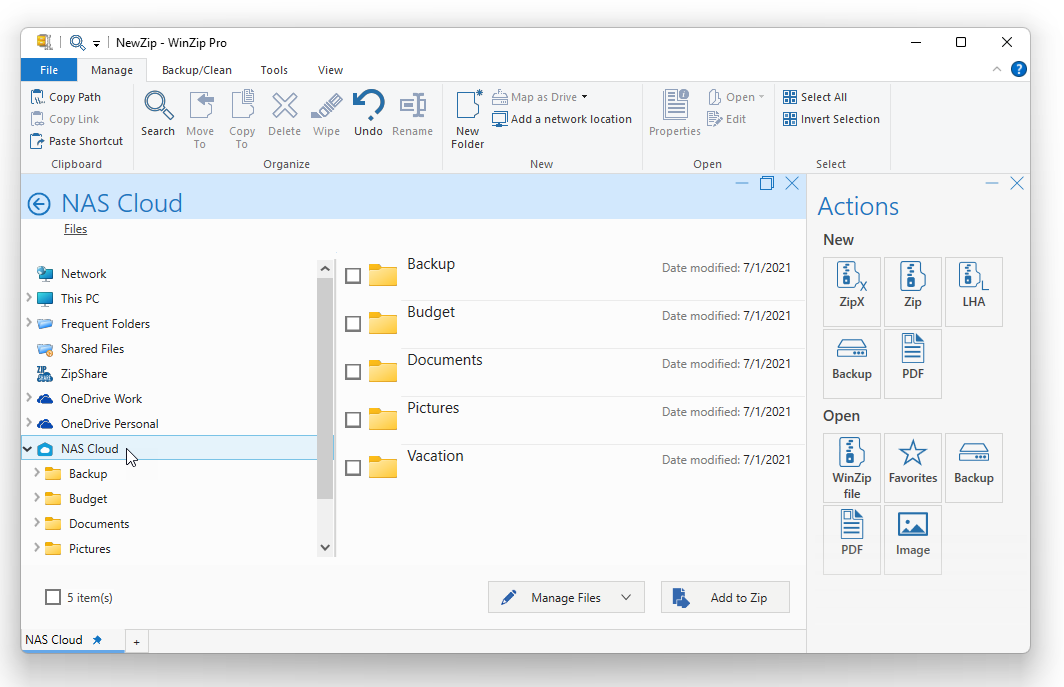
Task: Open the Favorites action
Action: pos(912,467)
